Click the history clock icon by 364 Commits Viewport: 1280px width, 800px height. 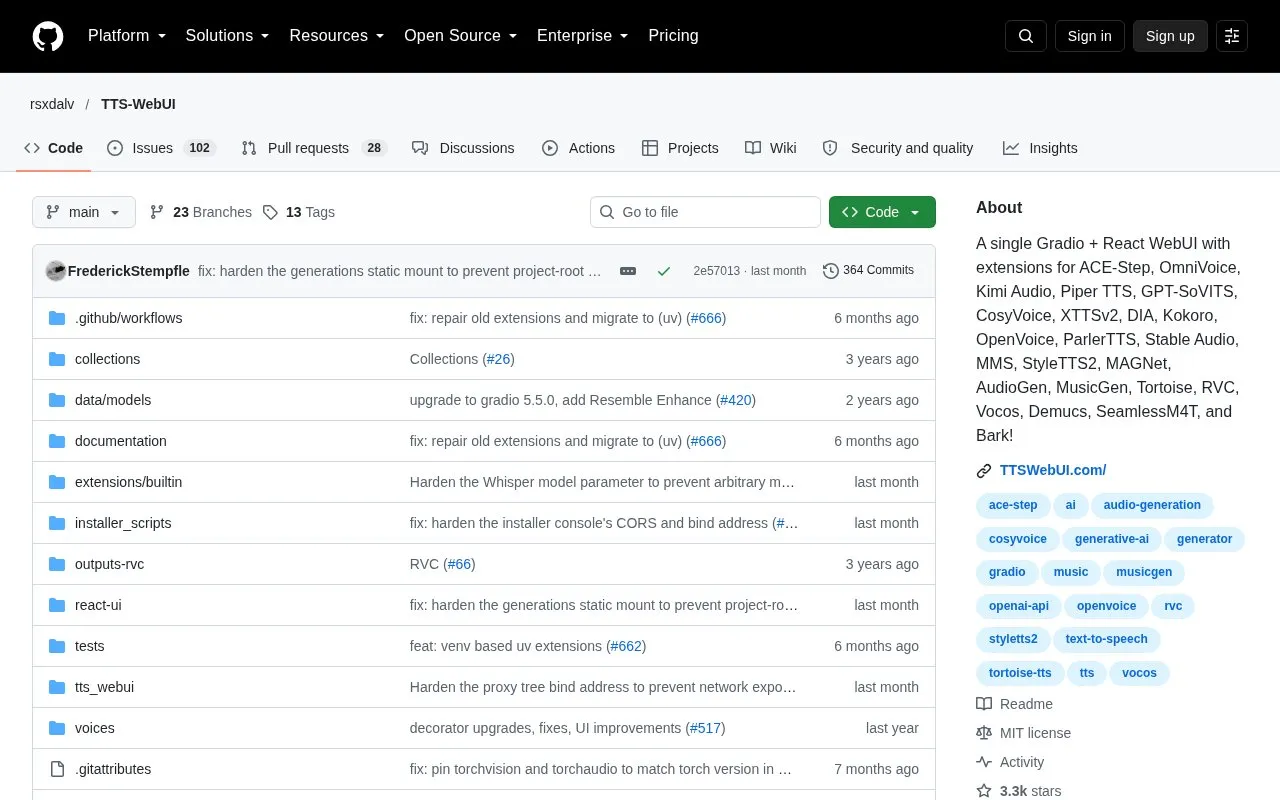831,271
